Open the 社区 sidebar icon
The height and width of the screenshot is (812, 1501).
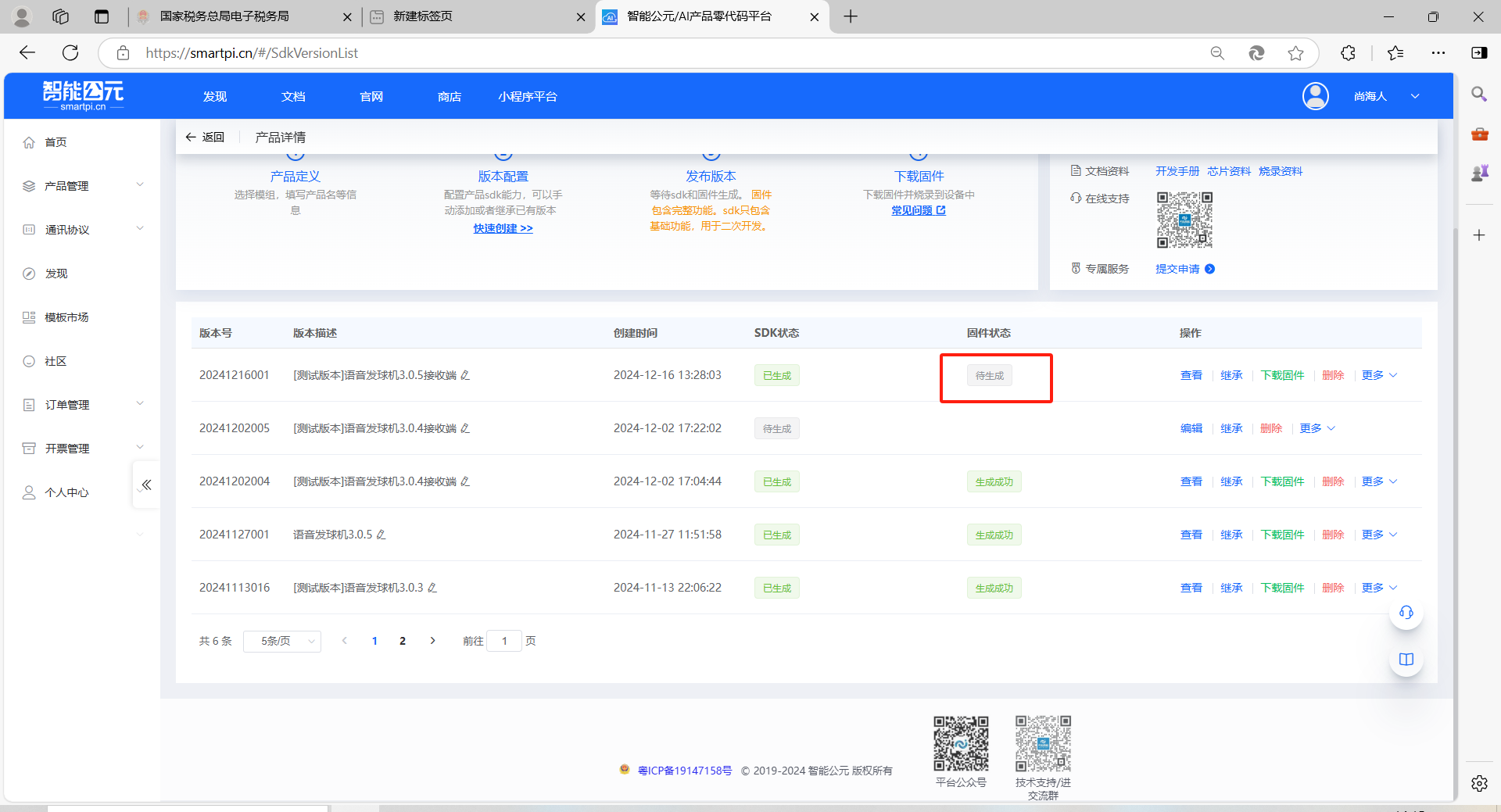click(30, 361)
